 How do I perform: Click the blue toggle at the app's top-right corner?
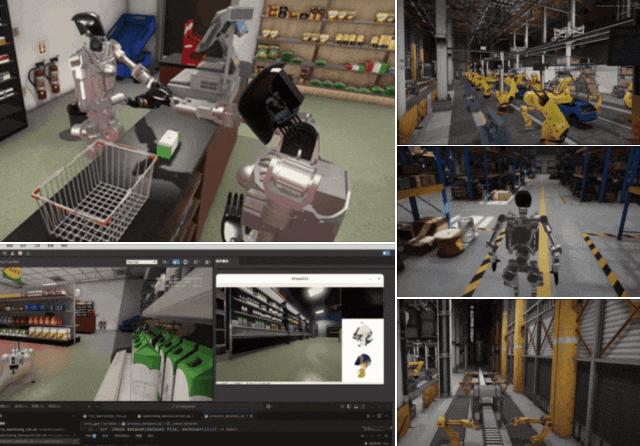click(x=386, y=253)
